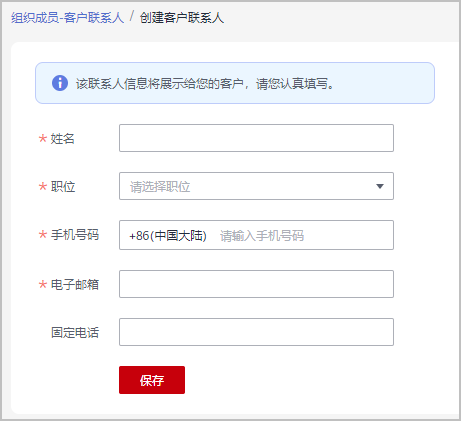
Task: Click the red asterisk beside 姓名
Action: (x=43, y=138)
